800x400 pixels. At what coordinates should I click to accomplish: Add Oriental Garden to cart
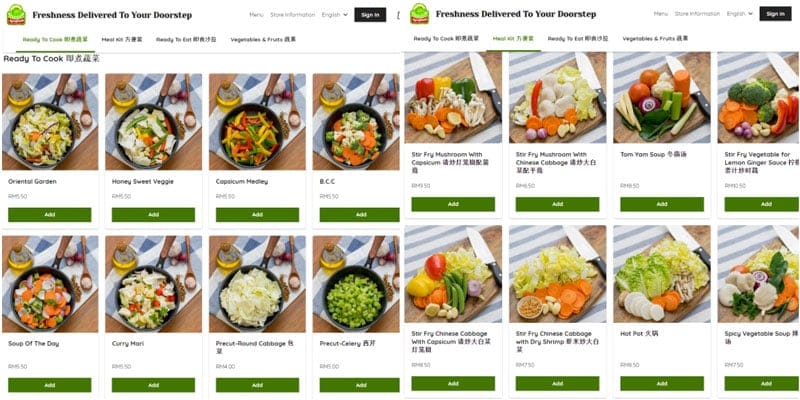pos(49,215)
